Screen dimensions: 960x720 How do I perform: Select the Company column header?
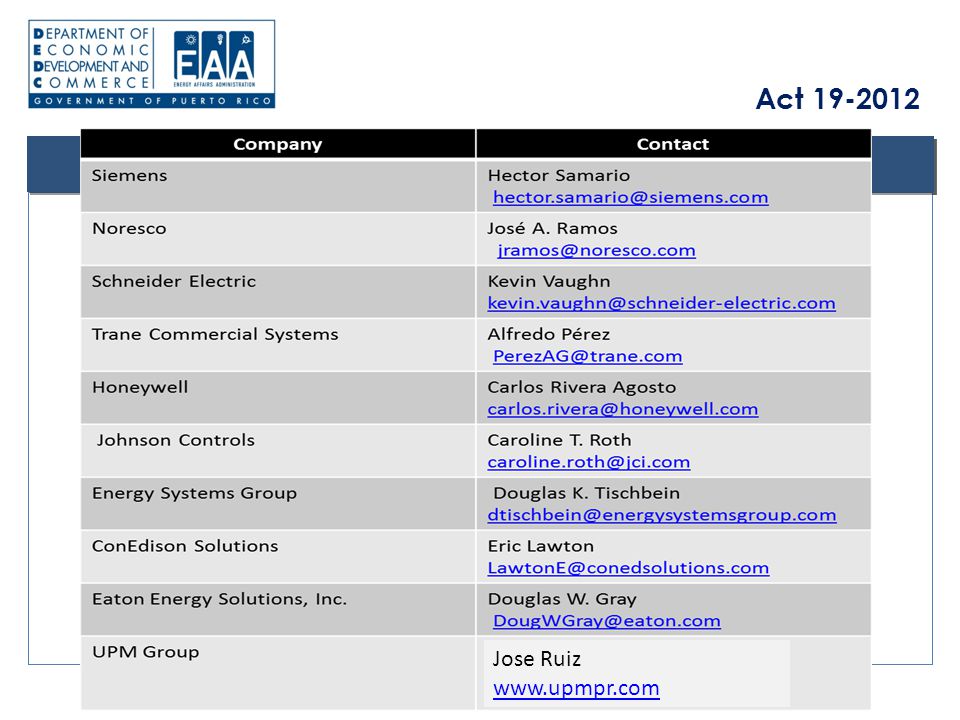point(278,144)
